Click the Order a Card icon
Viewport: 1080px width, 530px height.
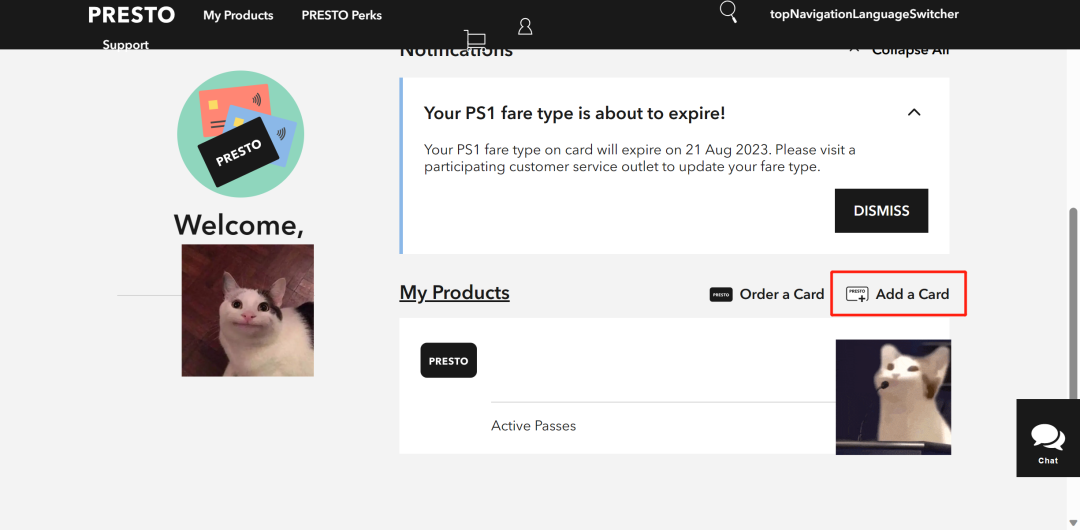721,294
